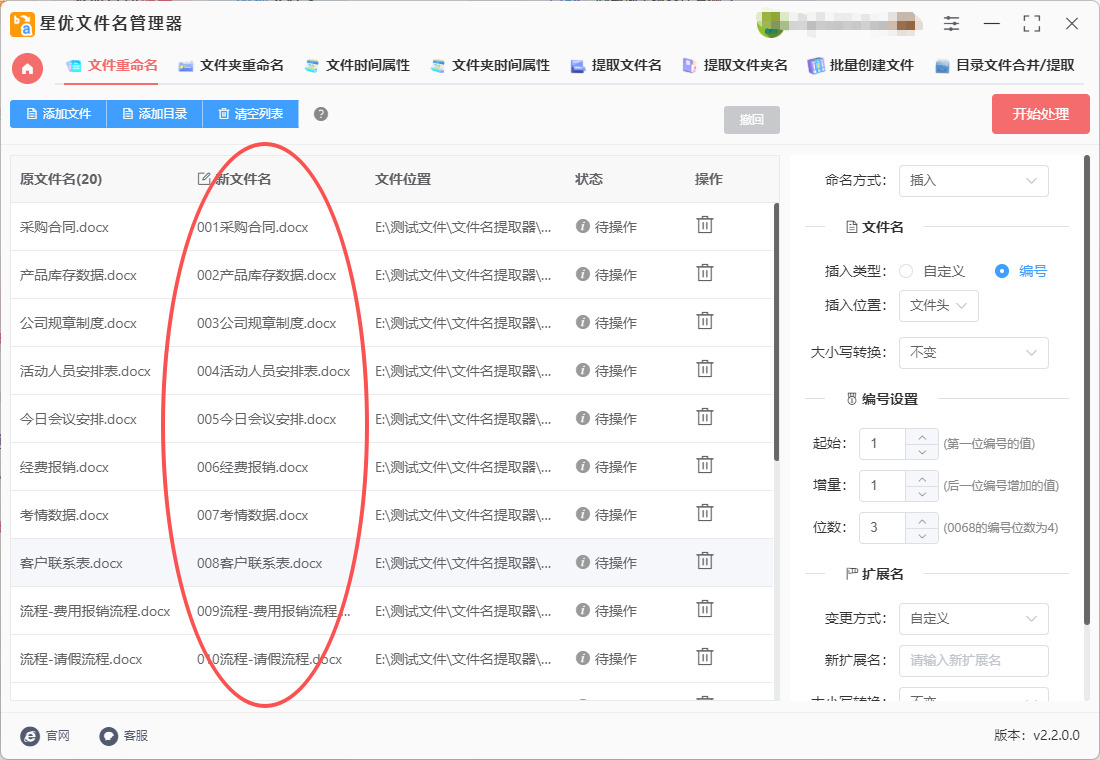The height and width of the screenshot is (760, 1100).
Task: Click the edit icon beside 新文件名 header
Action: tap(205, 179)
